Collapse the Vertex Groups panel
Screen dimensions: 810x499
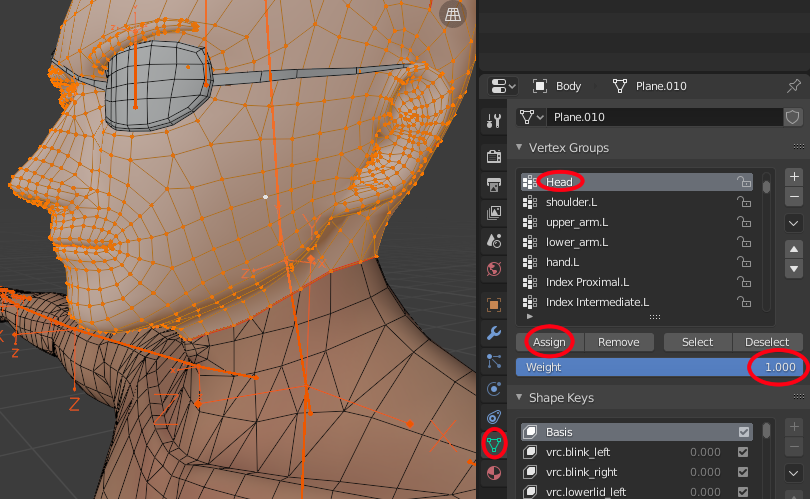(x=519, y=147)
